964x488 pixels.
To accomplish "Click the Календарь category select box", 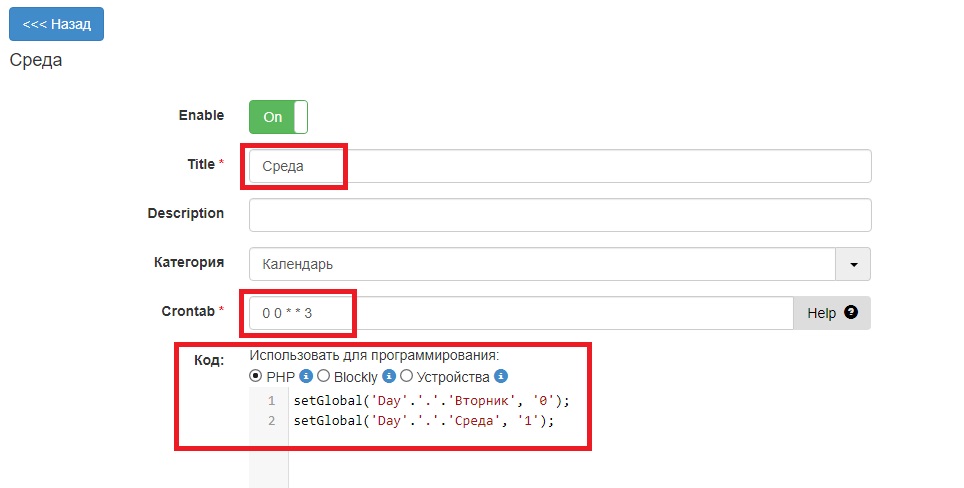I will 540,264.
